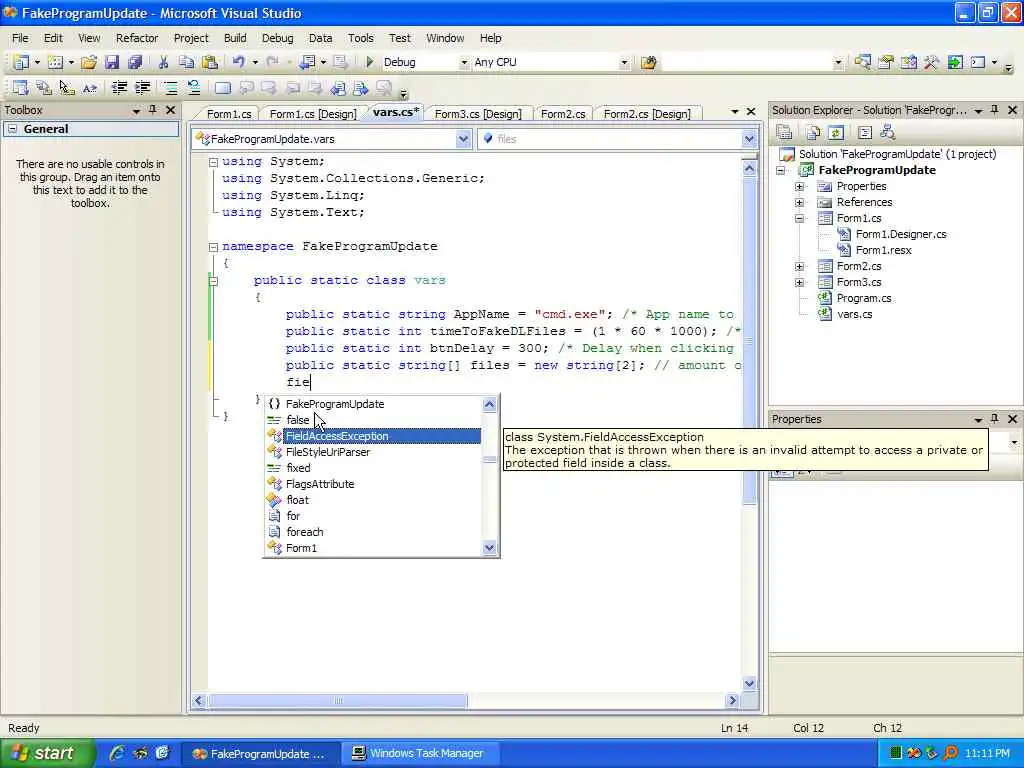
Task: Toggle bookmark on the current line
Action: [223, 88]
